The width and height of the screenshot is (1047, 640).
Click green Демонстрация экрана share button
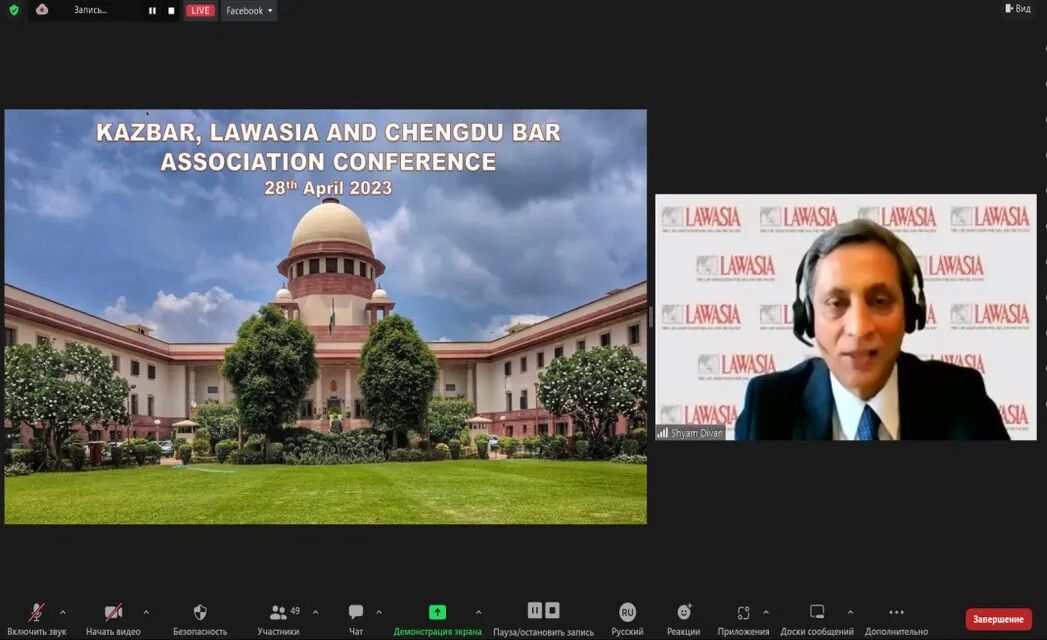click(x=437, y=619)
